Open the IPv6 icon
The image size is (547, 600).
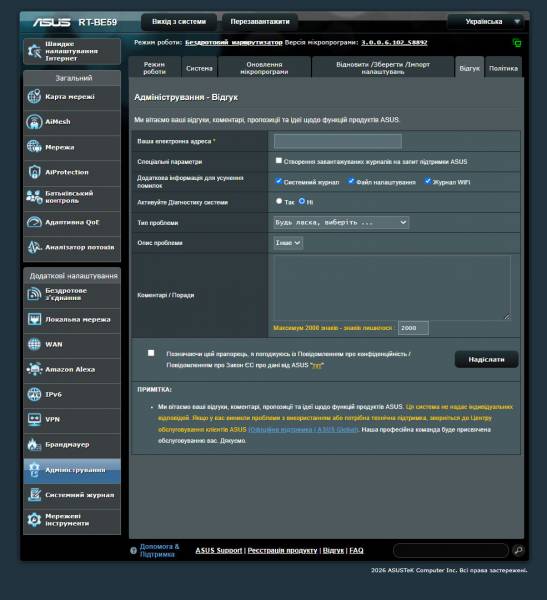(x=34, y=394)
